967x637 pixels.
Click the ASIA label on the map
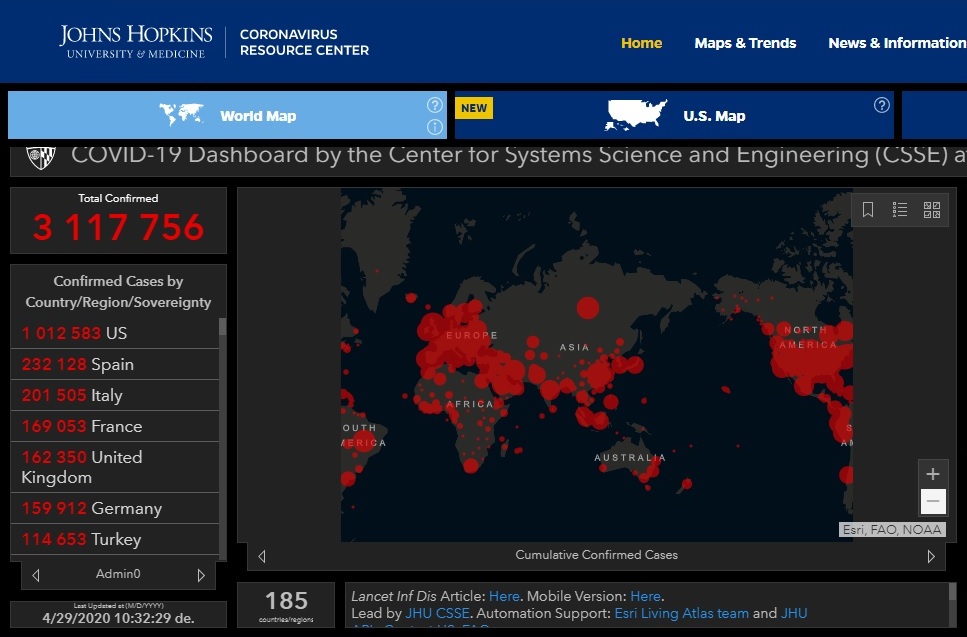click(574, 347)
